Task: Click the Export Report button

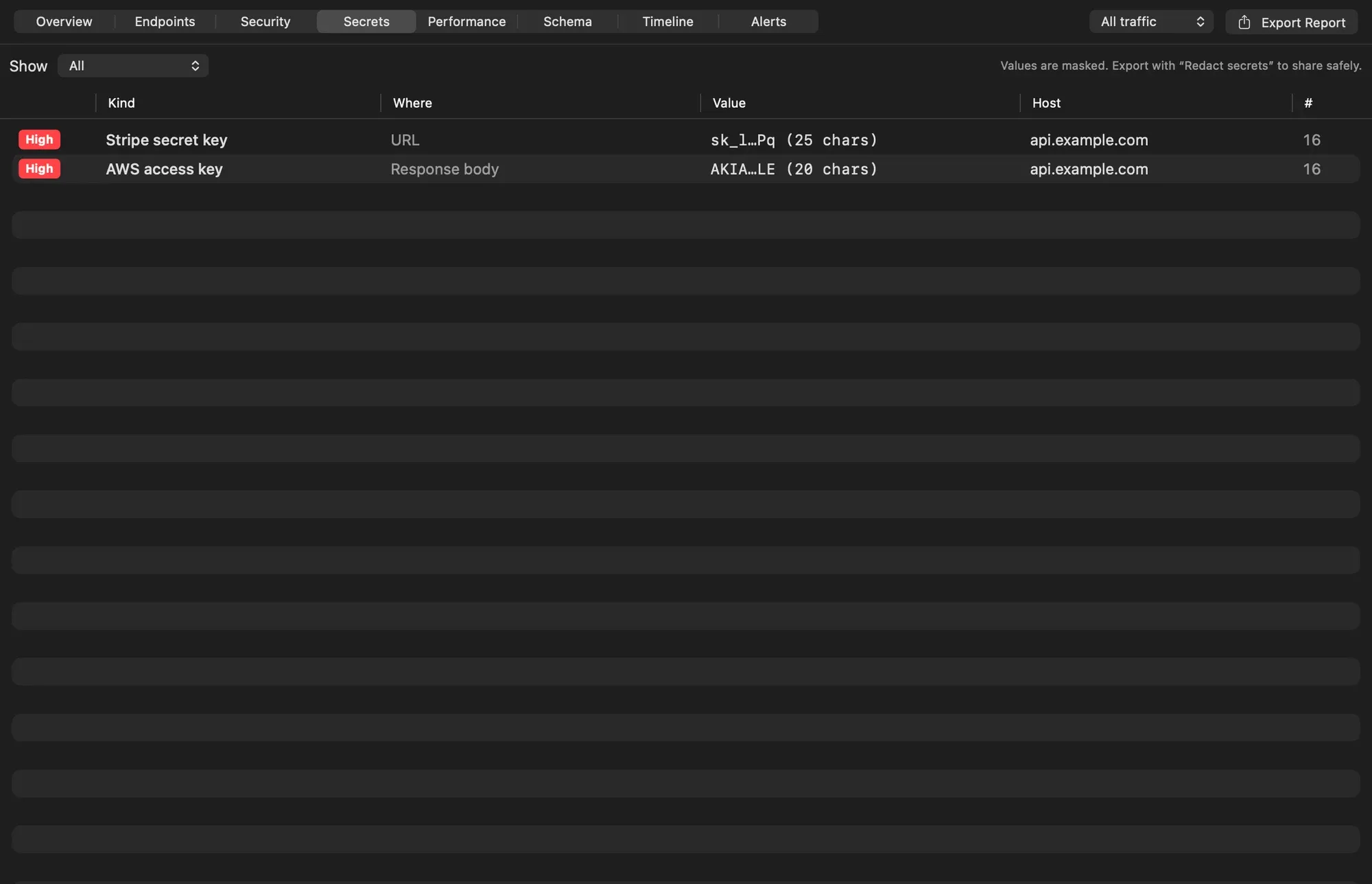Action: click(x=1291, y=22)
